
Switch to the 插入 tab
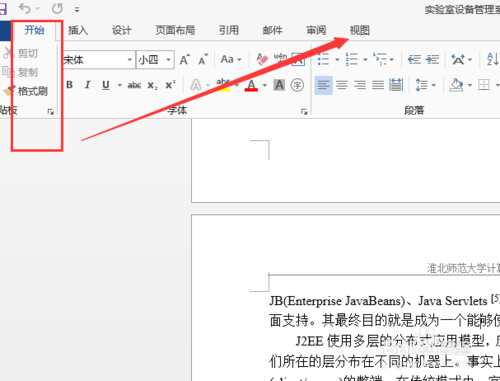click(x=78, y=31)
